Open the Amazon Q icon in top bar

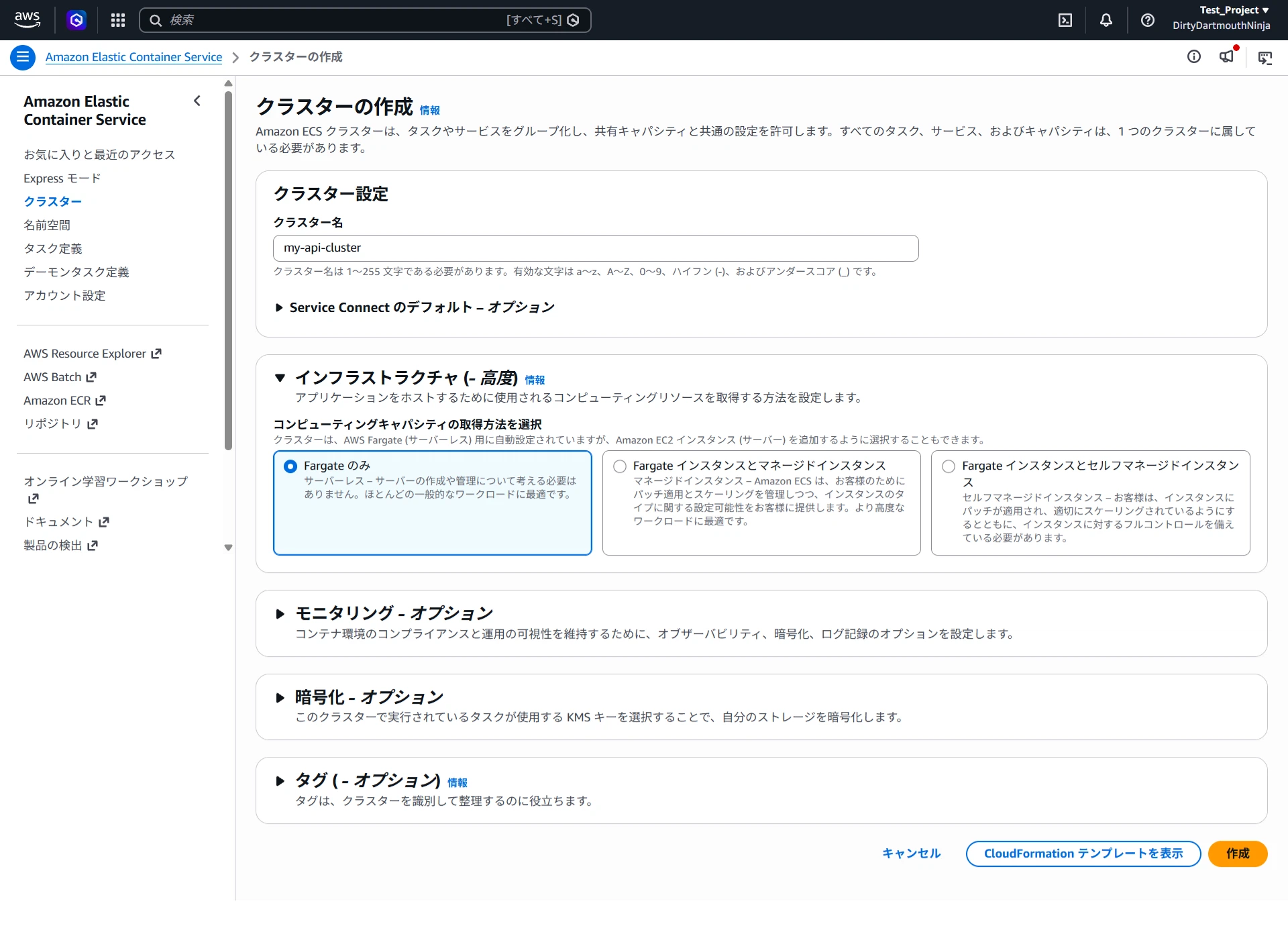point(76,20)
